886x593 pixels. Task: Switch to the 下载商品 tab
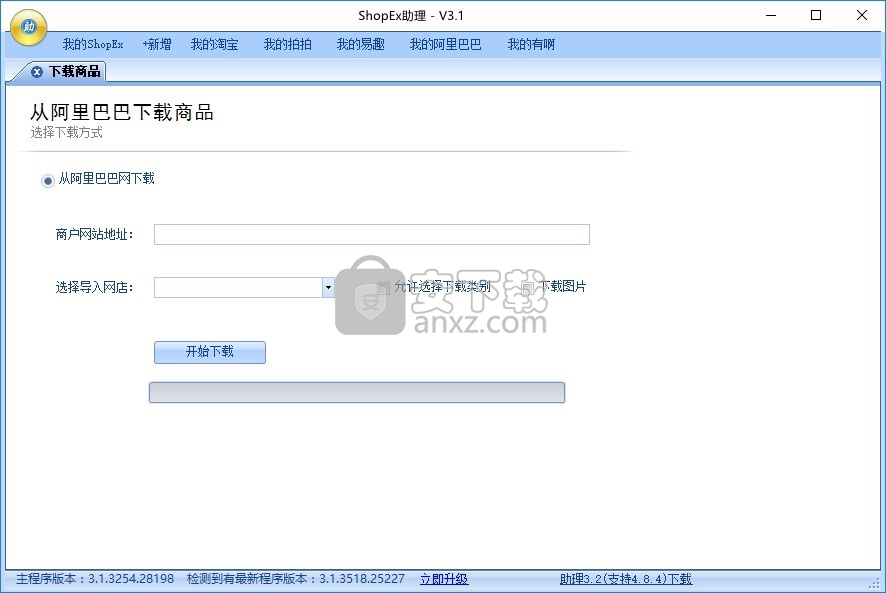[74, 71]
